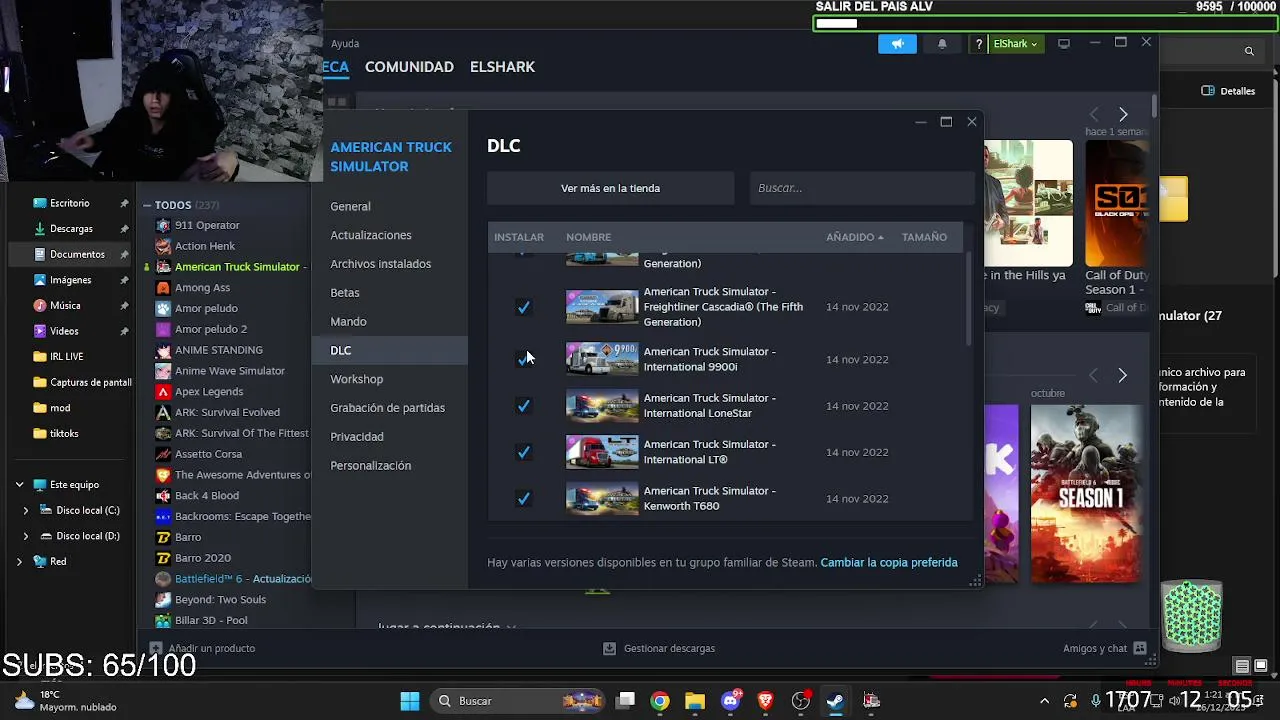Click into the DLC Buscar search field
Screen dimensions: 1280x720
(x=862, y=188)
